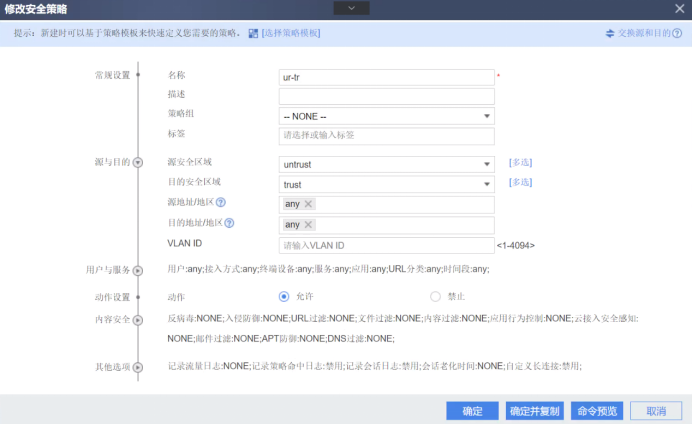This screenshot has width=693, height=424.
Task: Click 交换源和目的 text link
Action: point(644,33)
